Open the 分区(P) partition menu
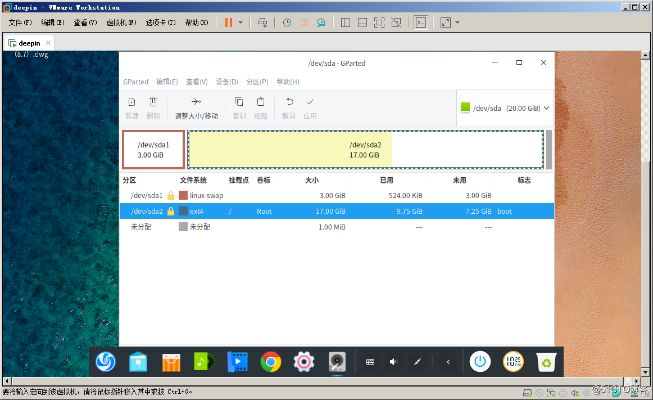The height and width of the screenshot is (400, 653). 260,81
